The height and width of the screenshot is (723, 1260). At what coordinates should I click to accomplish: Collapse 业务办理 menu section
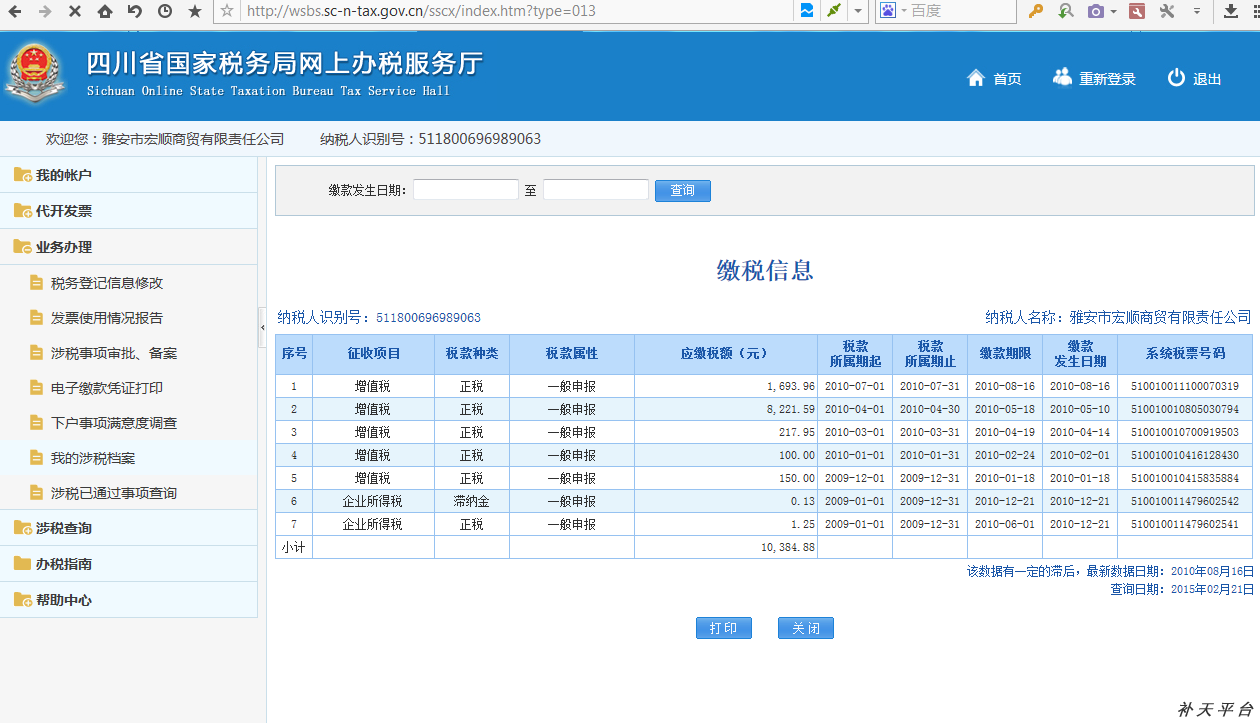tap(128, 247)
